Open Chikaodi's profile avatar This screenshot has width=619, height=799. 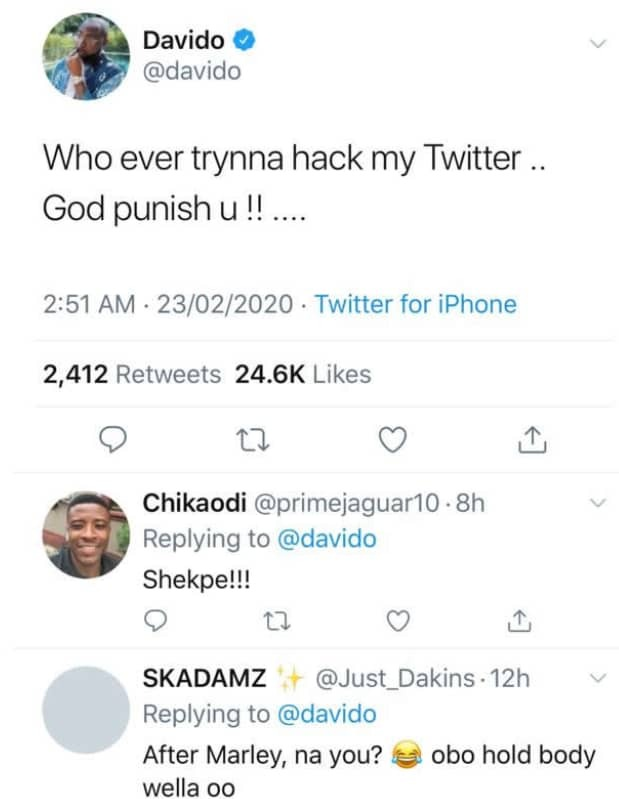click(87, 534)
